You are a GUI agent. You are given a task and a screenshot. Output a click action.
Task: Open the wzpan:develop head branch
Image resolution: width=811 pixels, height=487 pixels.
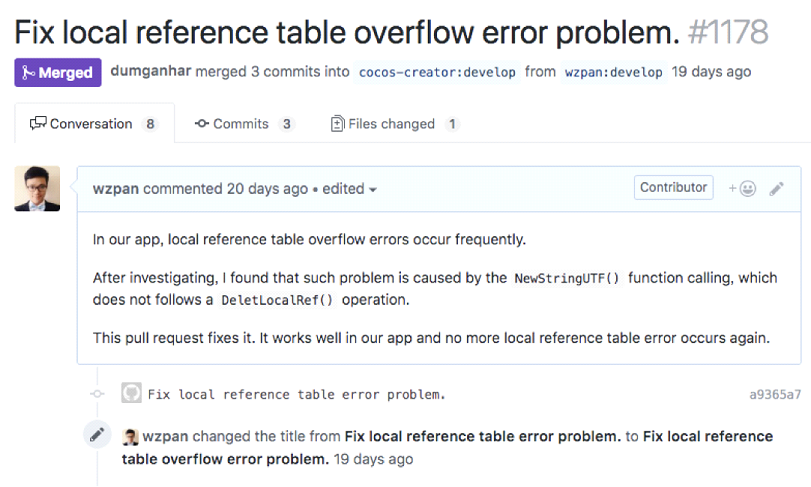coord(613,72)
